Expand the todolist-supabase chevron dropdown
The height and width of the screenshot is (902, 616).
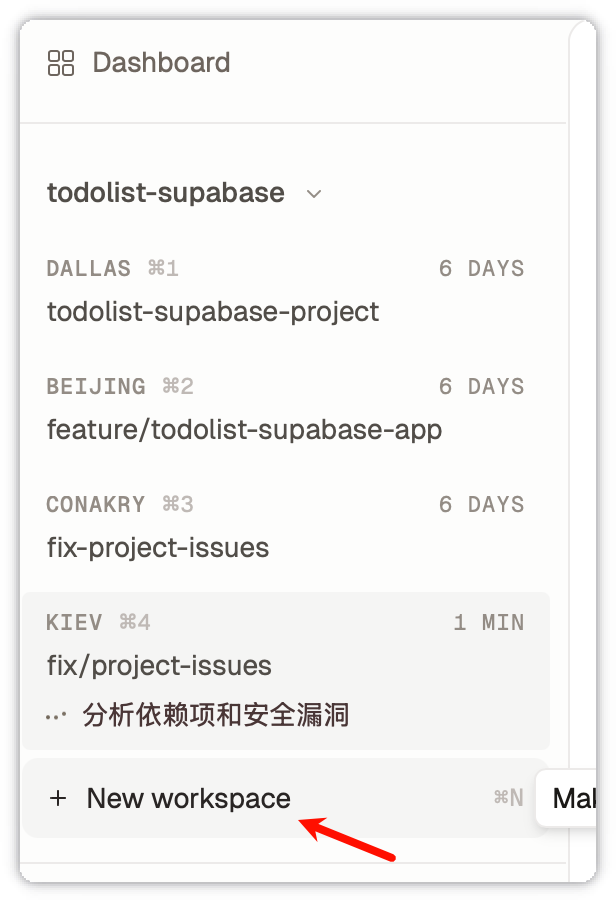pos(314,194)
